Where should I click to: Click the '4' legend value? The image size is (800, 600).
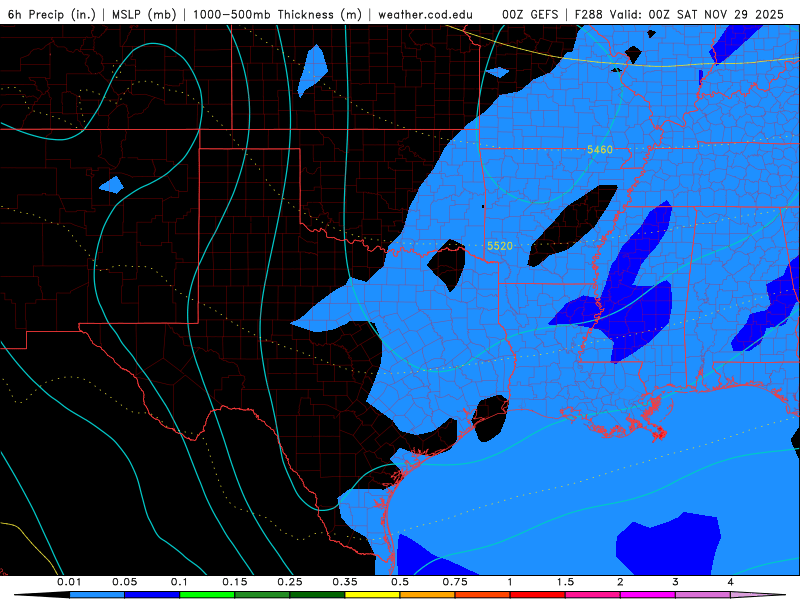(731, 582)
